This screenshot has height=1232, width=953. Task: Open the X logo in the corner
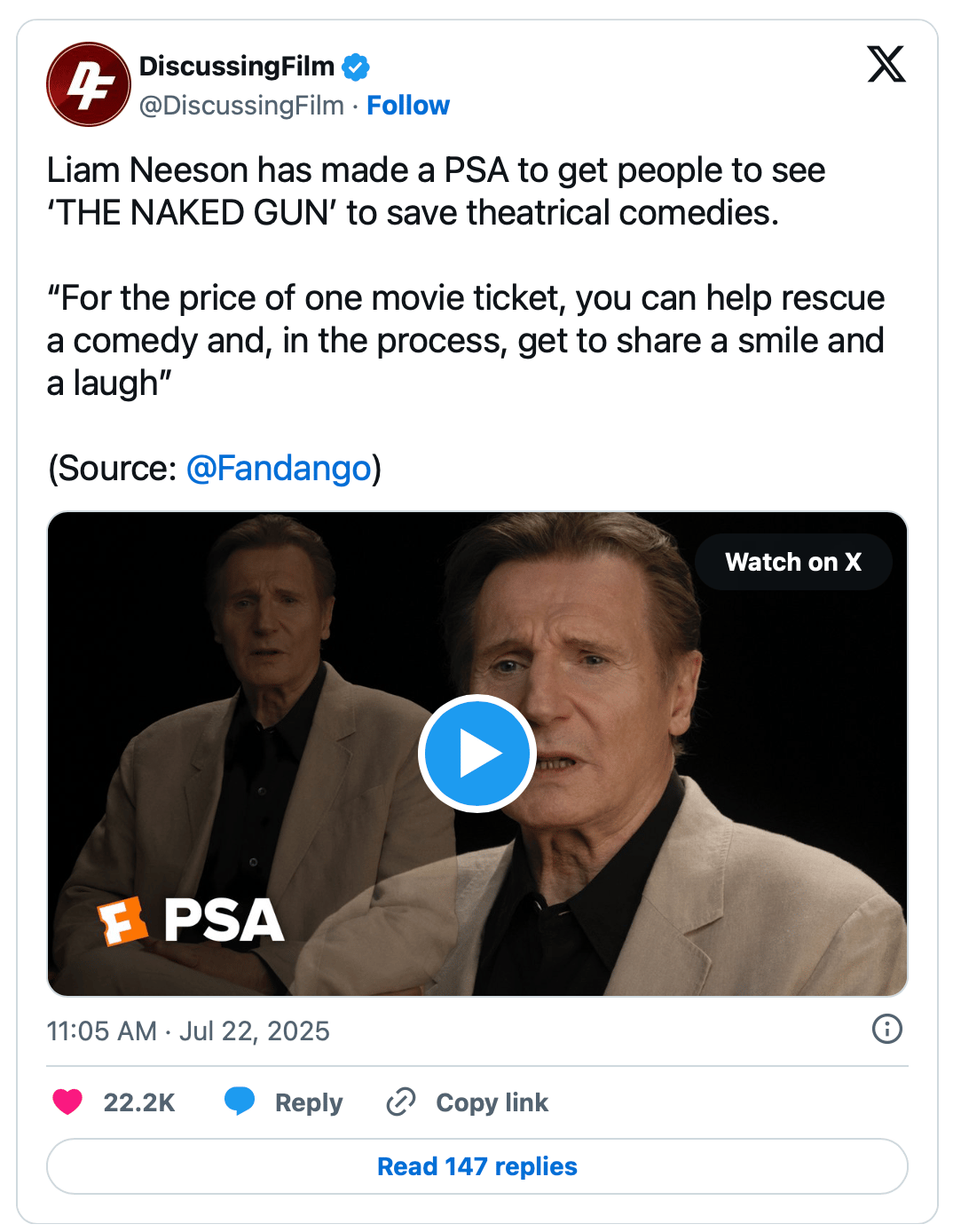click(x=886, y=64)
